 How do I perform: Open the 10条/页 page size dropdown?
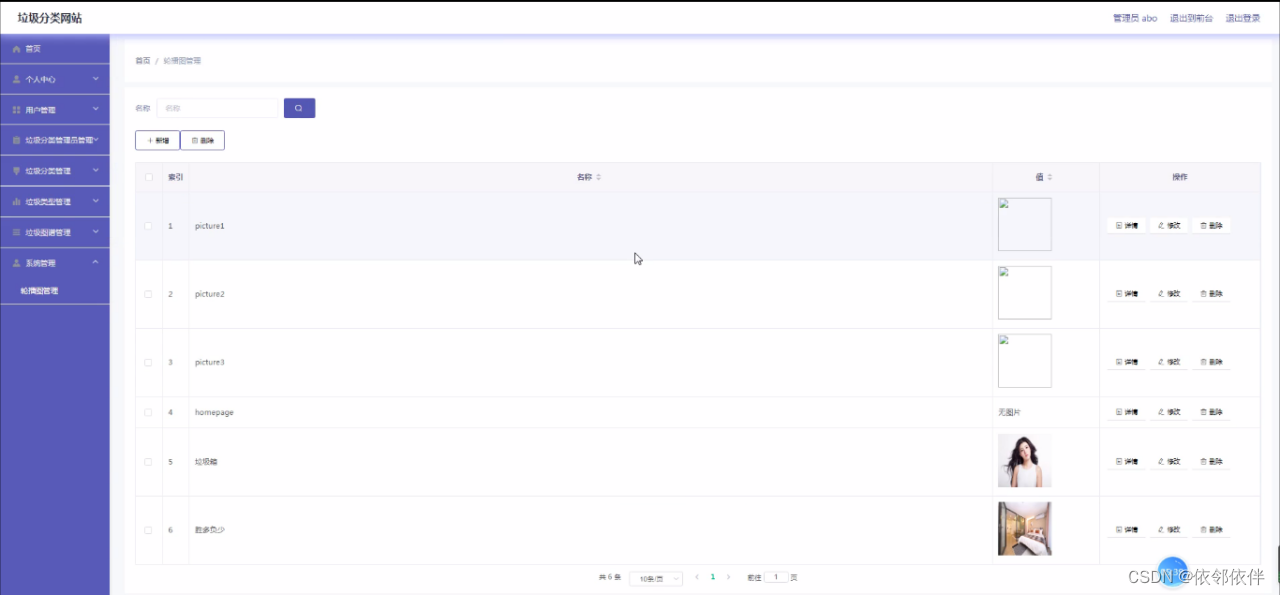pos(656,578)
